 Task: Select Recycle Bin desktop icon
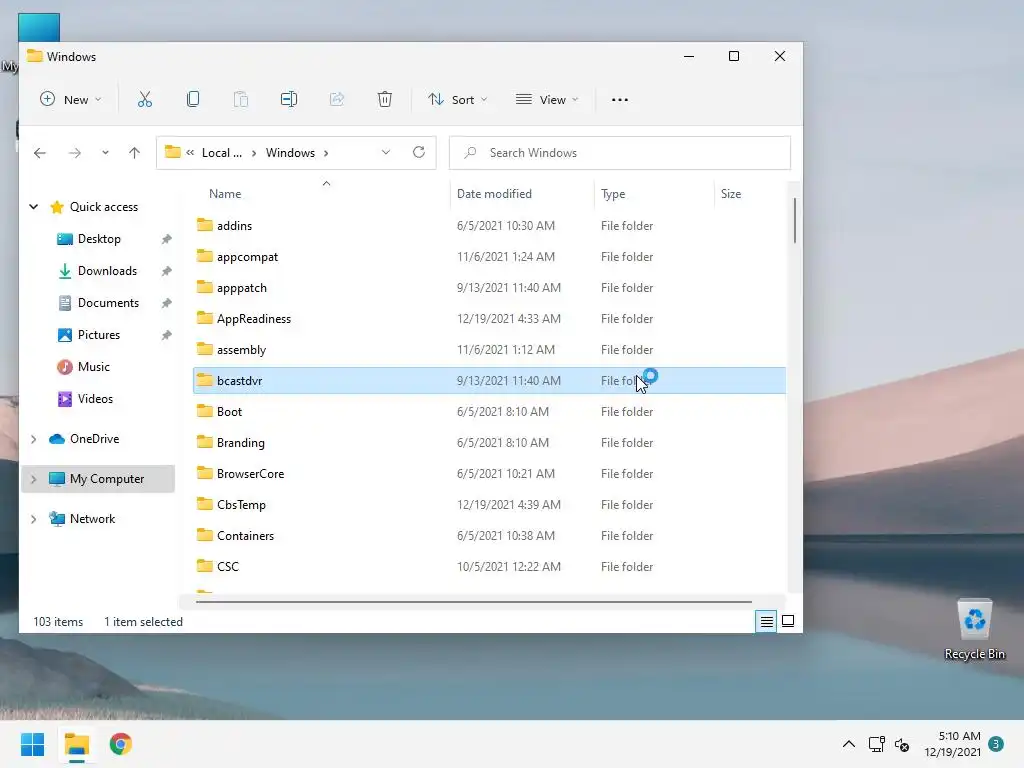coord(974,629)
